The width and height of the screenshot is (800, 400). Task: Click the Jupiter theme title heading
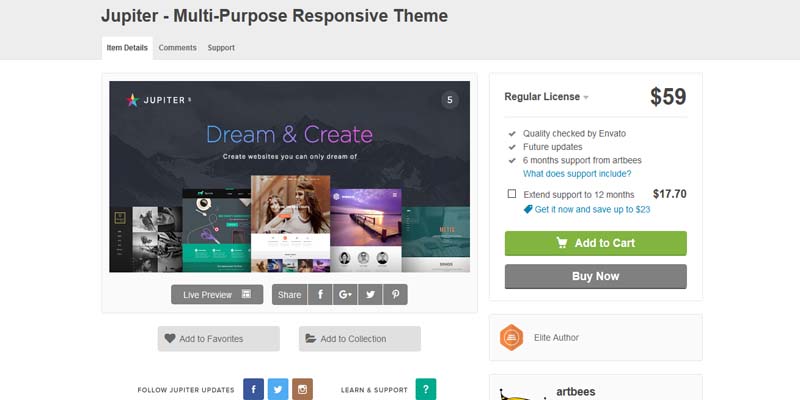click(x=274, y=16)
